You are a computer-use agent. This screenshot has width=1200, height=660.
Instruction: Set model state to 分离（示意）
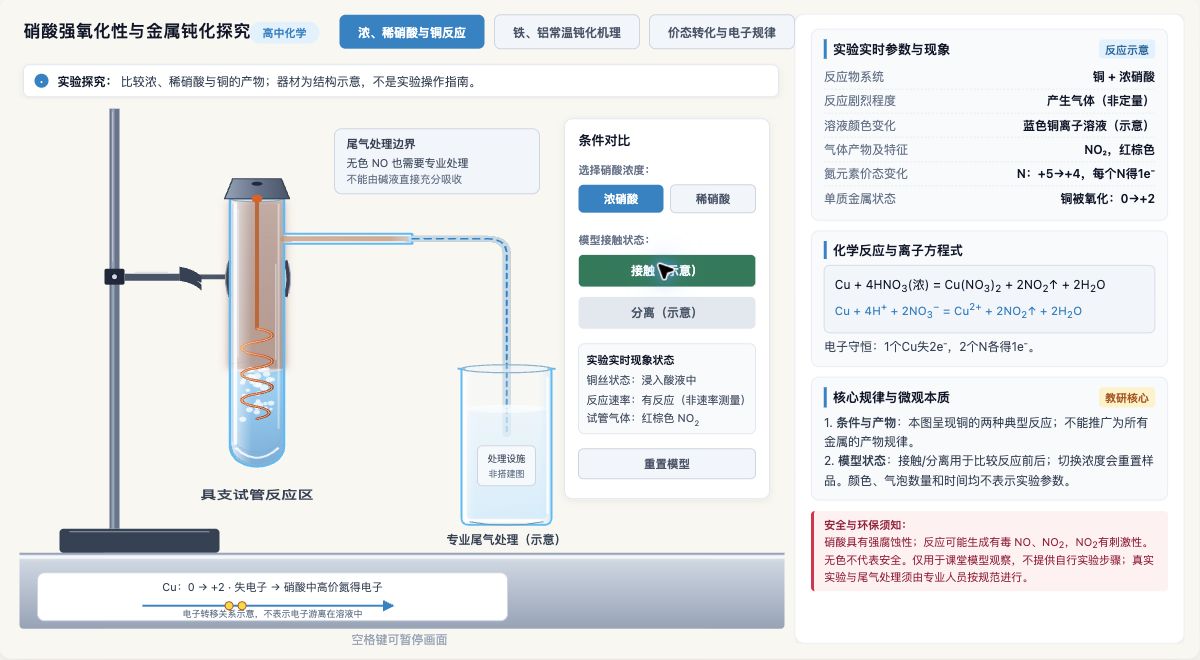tap(667, 313)
